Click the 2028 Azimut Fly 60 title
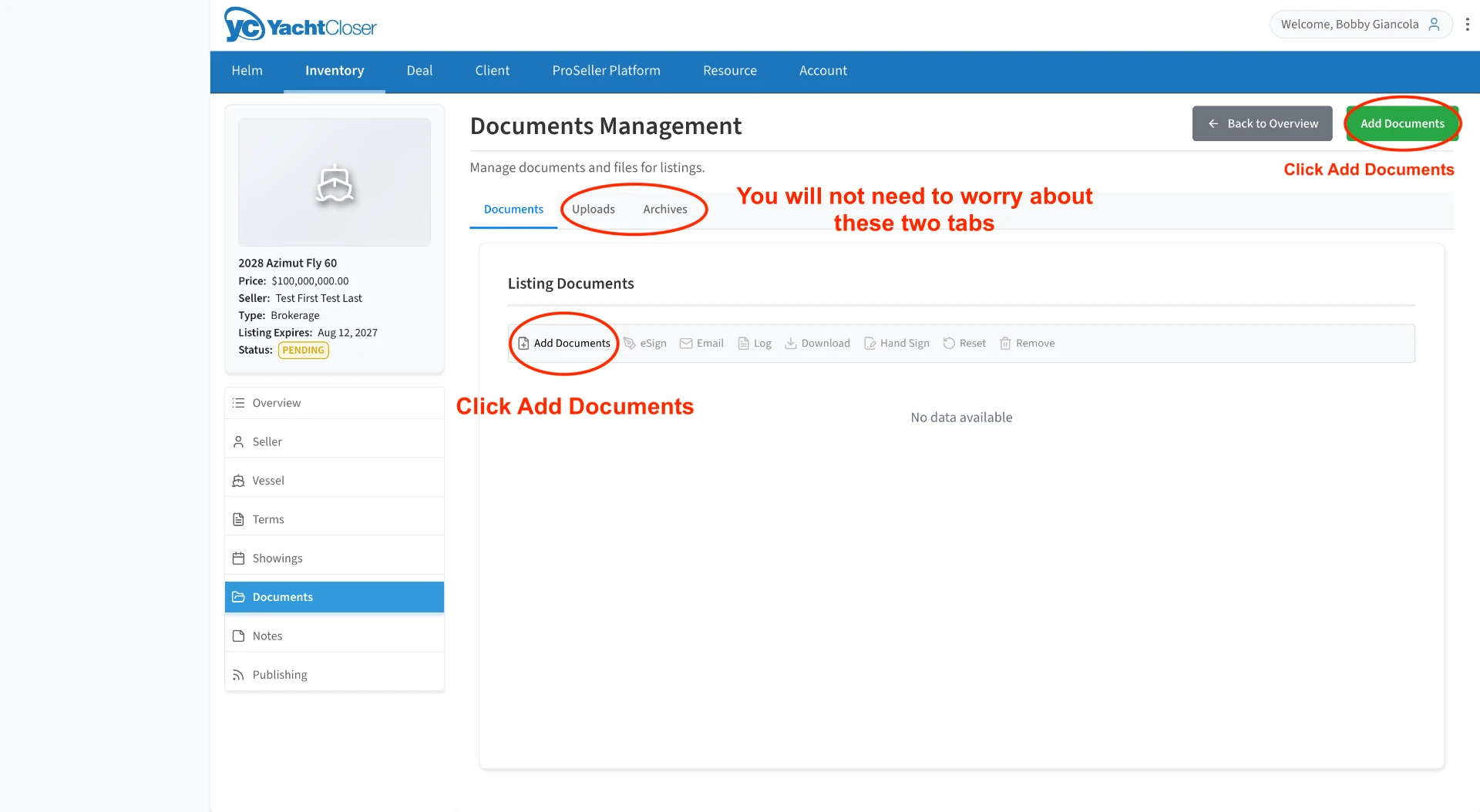Image resolution: width=1480 pixels, height=812 pixels. click(288, 263)
